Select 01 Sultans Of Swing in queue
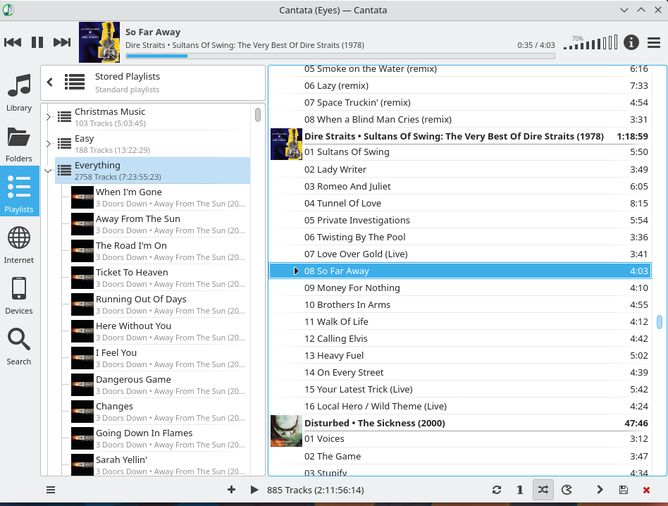Image resolution: width=668 pixels, height=506 pixels. (x=460, y=152)
